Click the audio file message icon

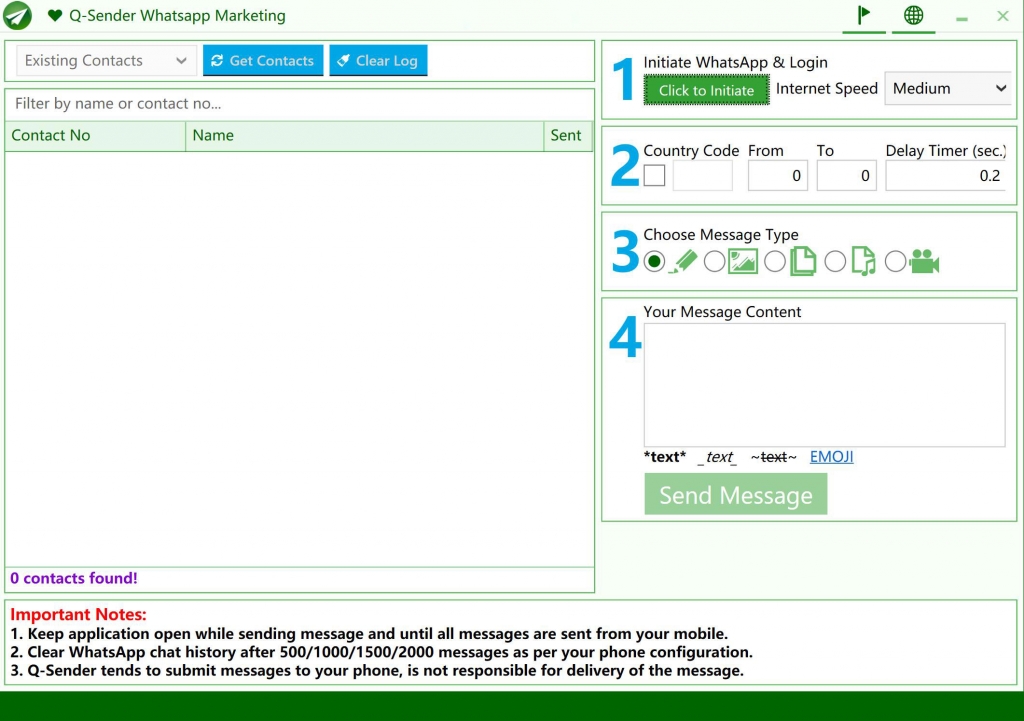(x=864, y=261)
